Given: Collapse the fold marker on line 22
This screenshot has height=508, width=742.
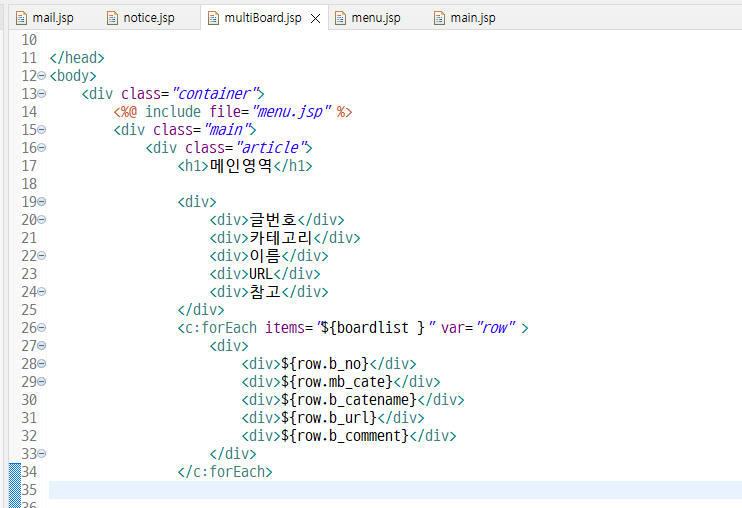Looking at the screenshot, I should point(42,255).
